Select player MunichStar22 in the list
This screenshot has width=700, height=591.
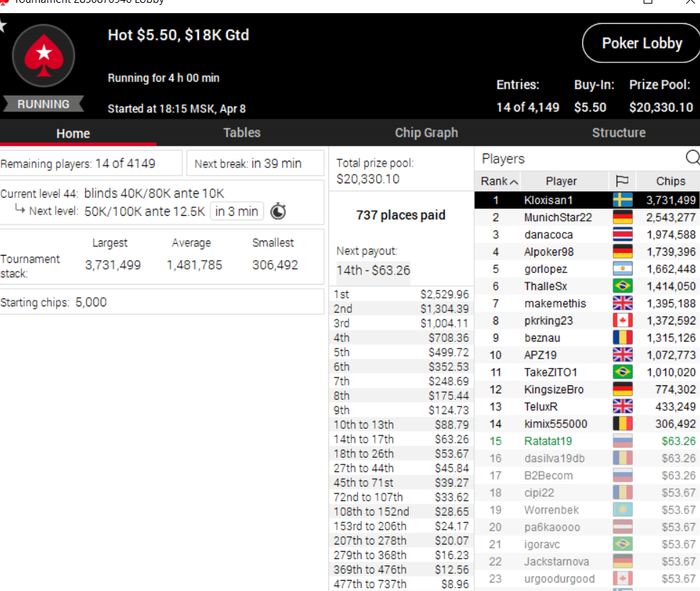[x=587, y=217]
